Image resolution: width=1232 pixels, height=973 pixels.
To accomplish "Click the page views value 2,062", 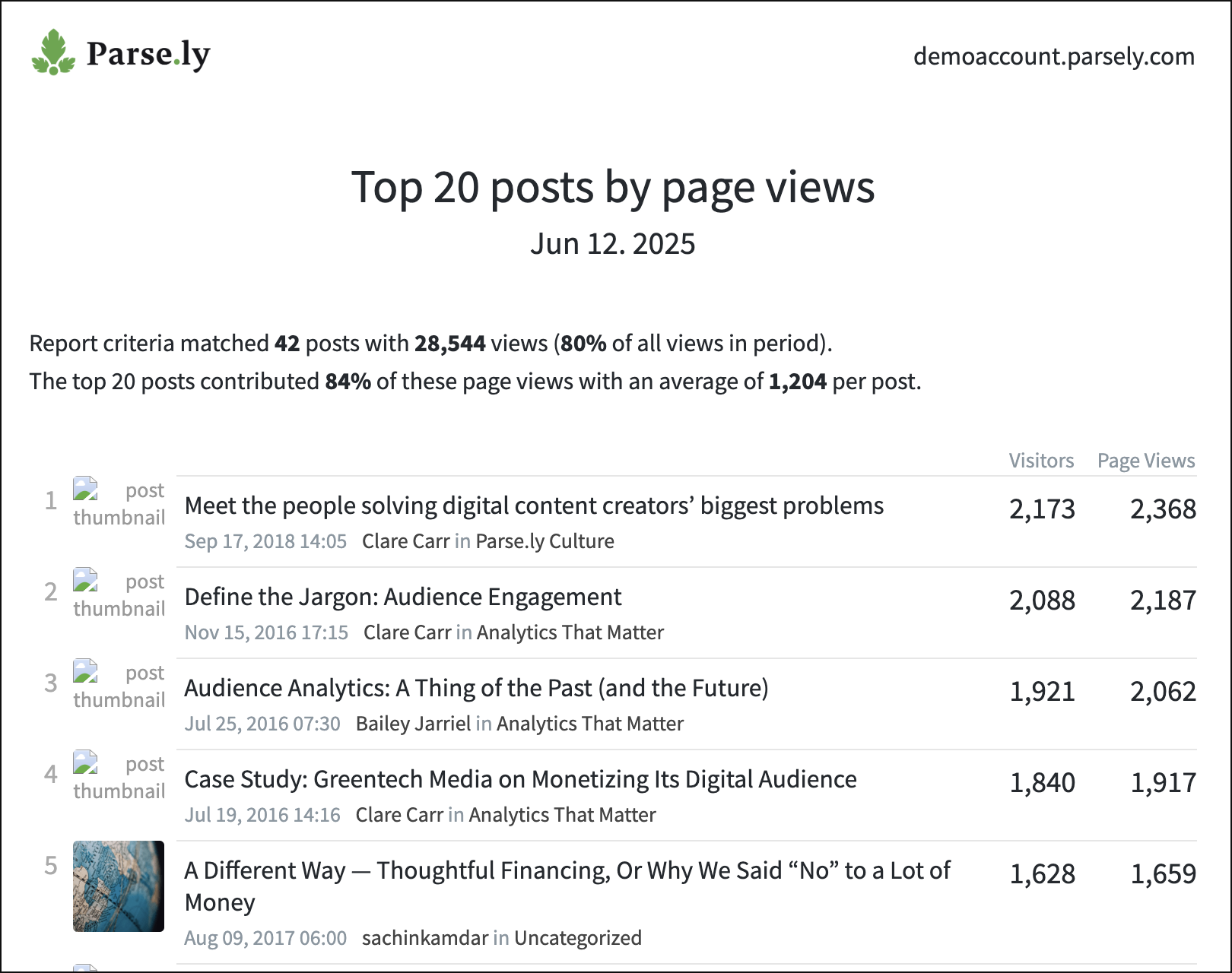I will pyautogui.click(x=1163, y=692).
